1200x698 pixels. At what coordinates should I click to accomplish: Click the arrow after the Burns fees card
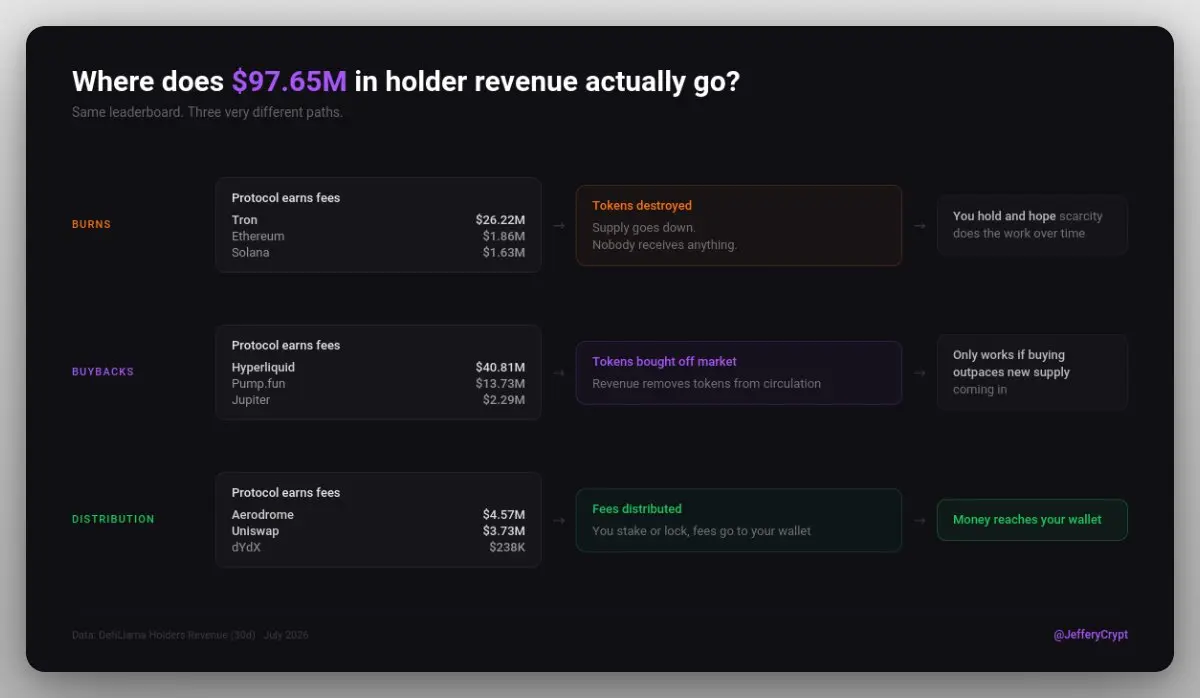pyautogui.click(x=559, y=226)
